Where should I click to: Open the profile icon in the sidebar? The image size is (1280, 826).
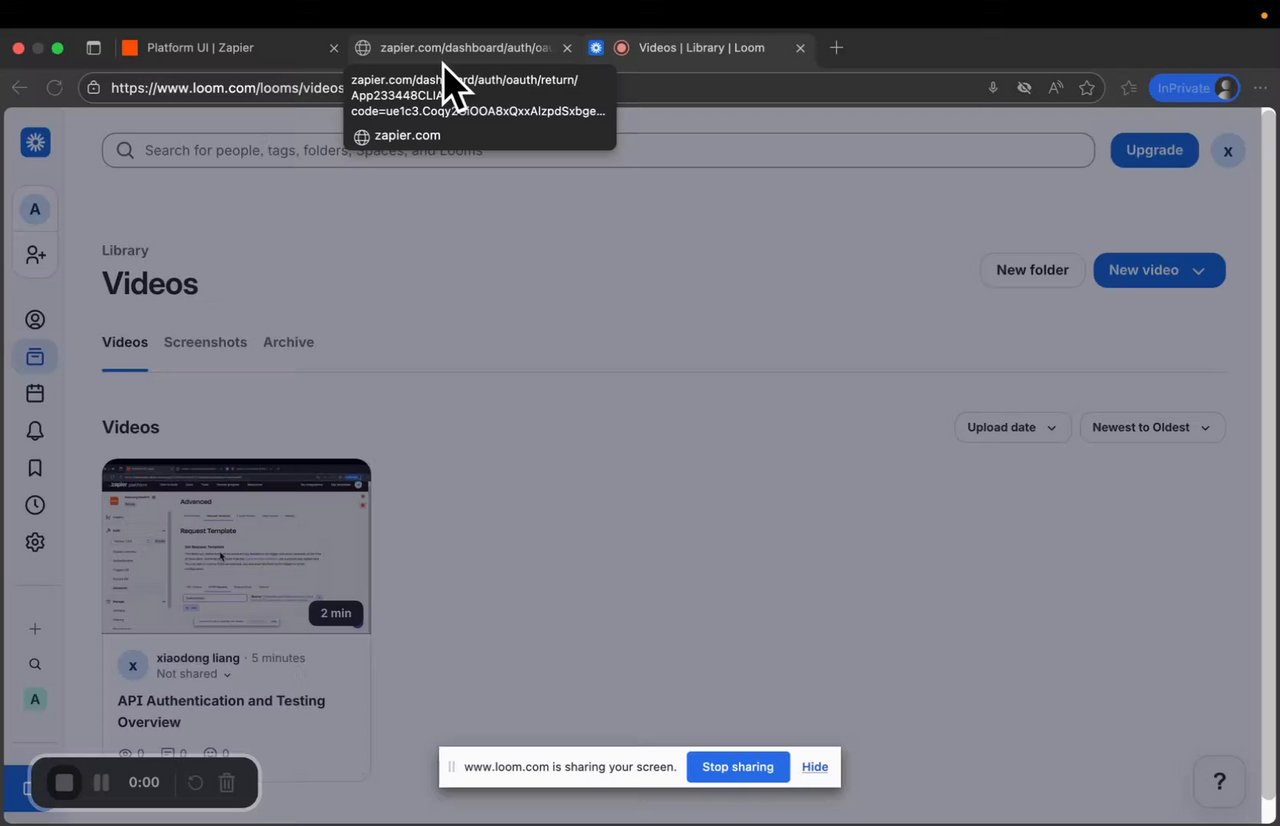pos(35,320)
